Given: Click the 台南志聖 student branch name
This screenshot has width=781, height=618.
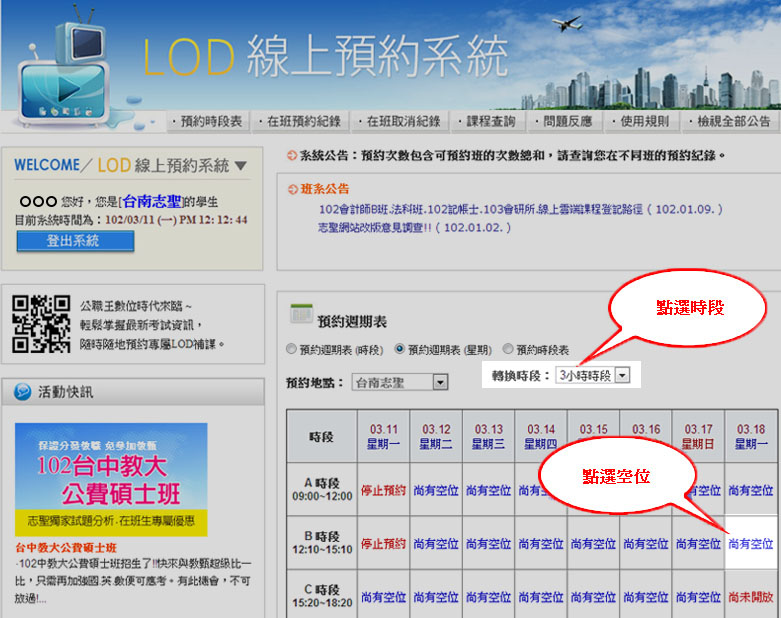Looking at the screenshot, I should pyautogui.click(x=152, y=201).
